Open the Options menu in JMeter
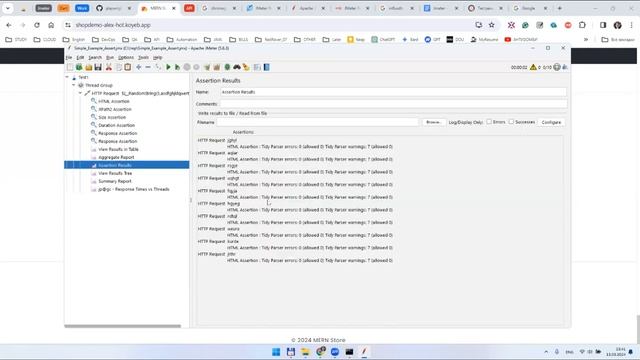This screenshot has height=360, width=640. click(126, 58)
